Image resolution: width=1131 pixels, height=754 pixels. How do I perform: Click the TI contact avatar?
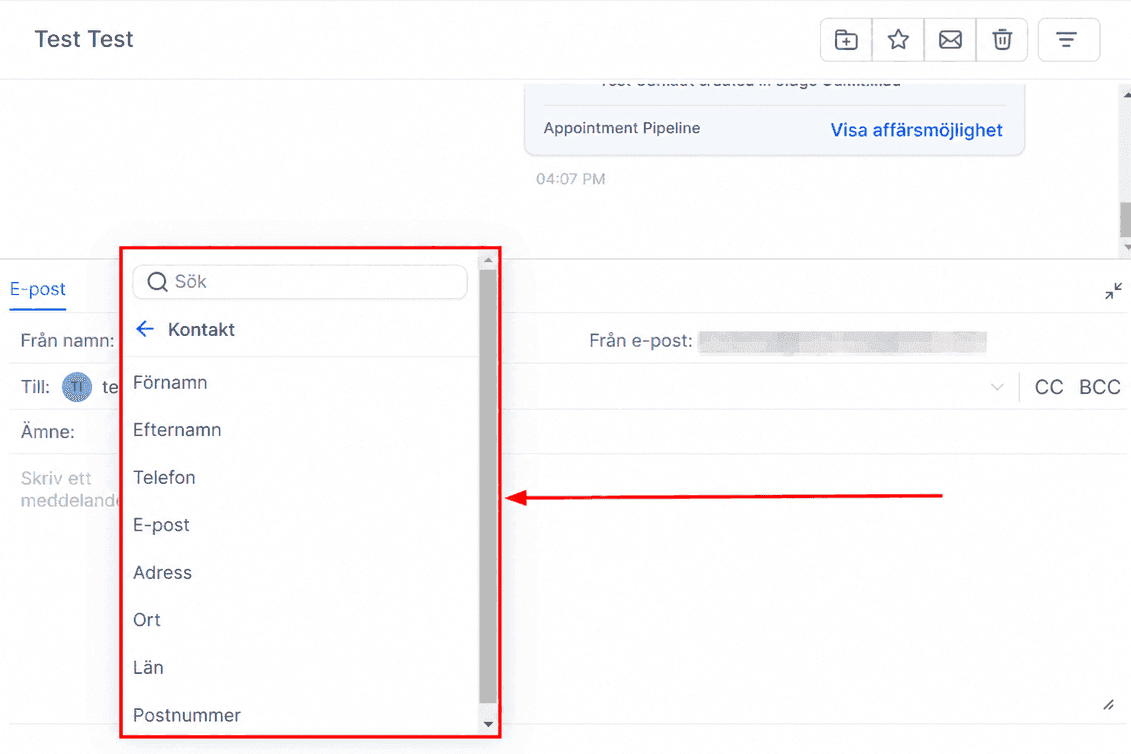coord(76,387)
